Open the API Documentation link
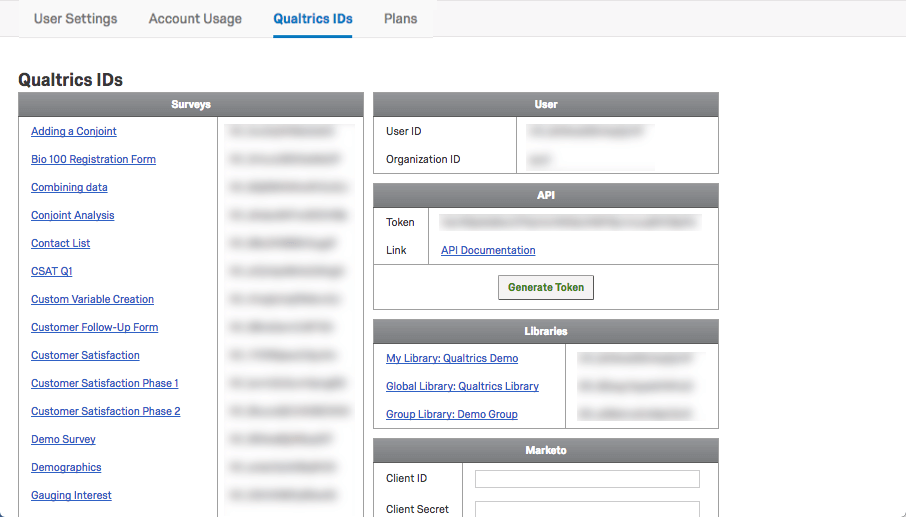 pos(488,250)
